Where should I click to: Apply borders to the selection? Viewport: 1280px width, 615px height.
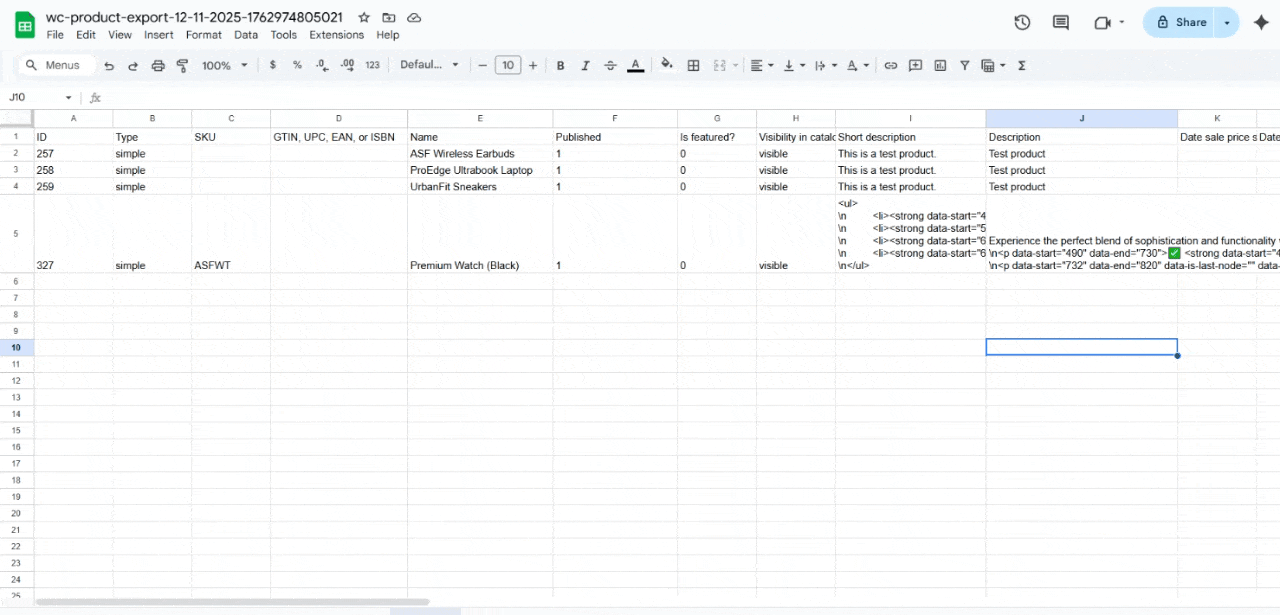[x=693, y=65]
